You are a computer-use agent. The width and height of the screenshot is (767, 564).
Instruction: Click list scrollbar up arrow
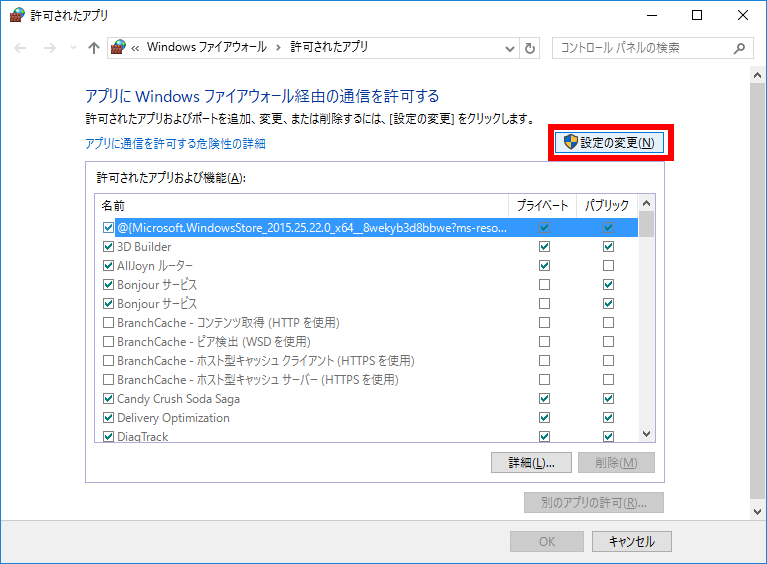pos(646,203)
